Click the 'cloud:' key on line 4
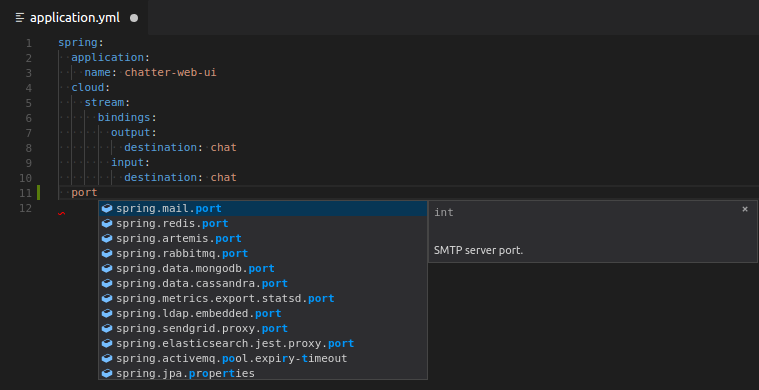 pyautogui.click(x=91, y=88)
